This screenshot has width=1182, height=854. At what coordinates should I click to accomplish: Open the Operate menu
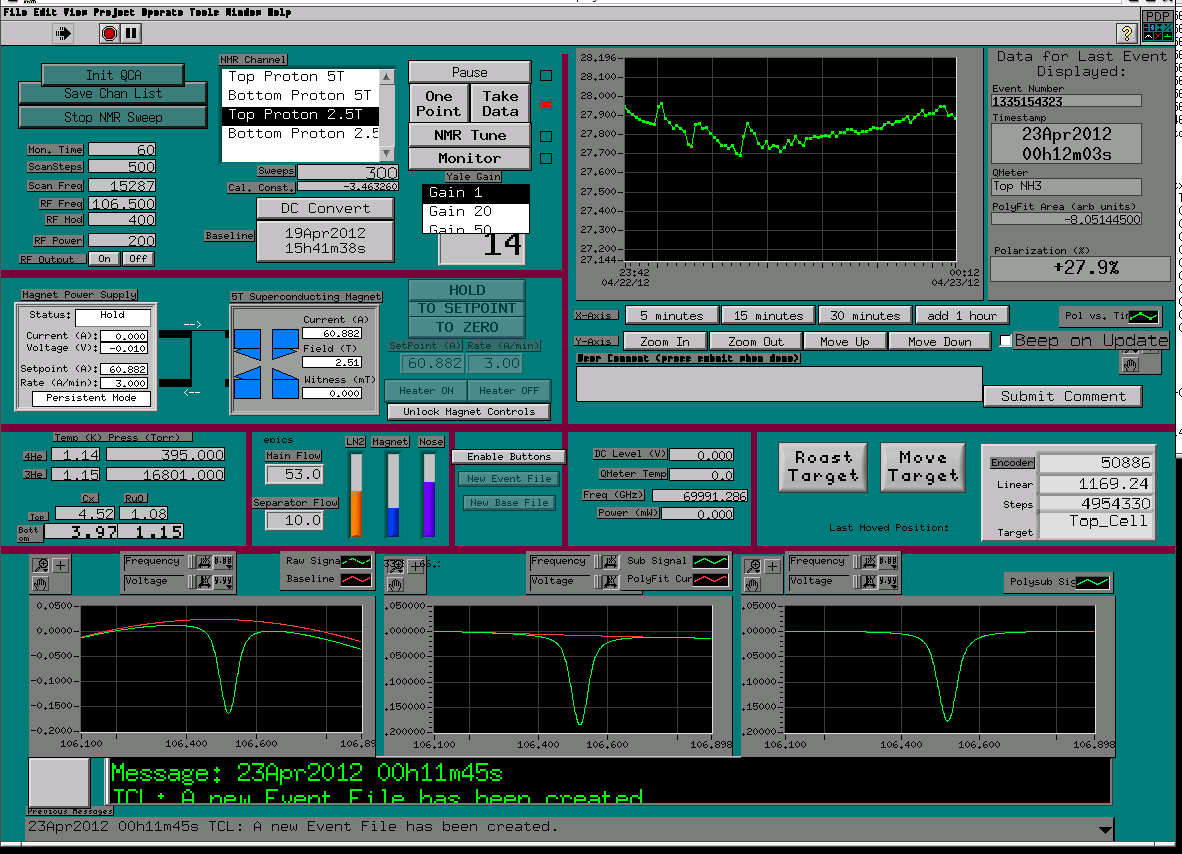162,12
